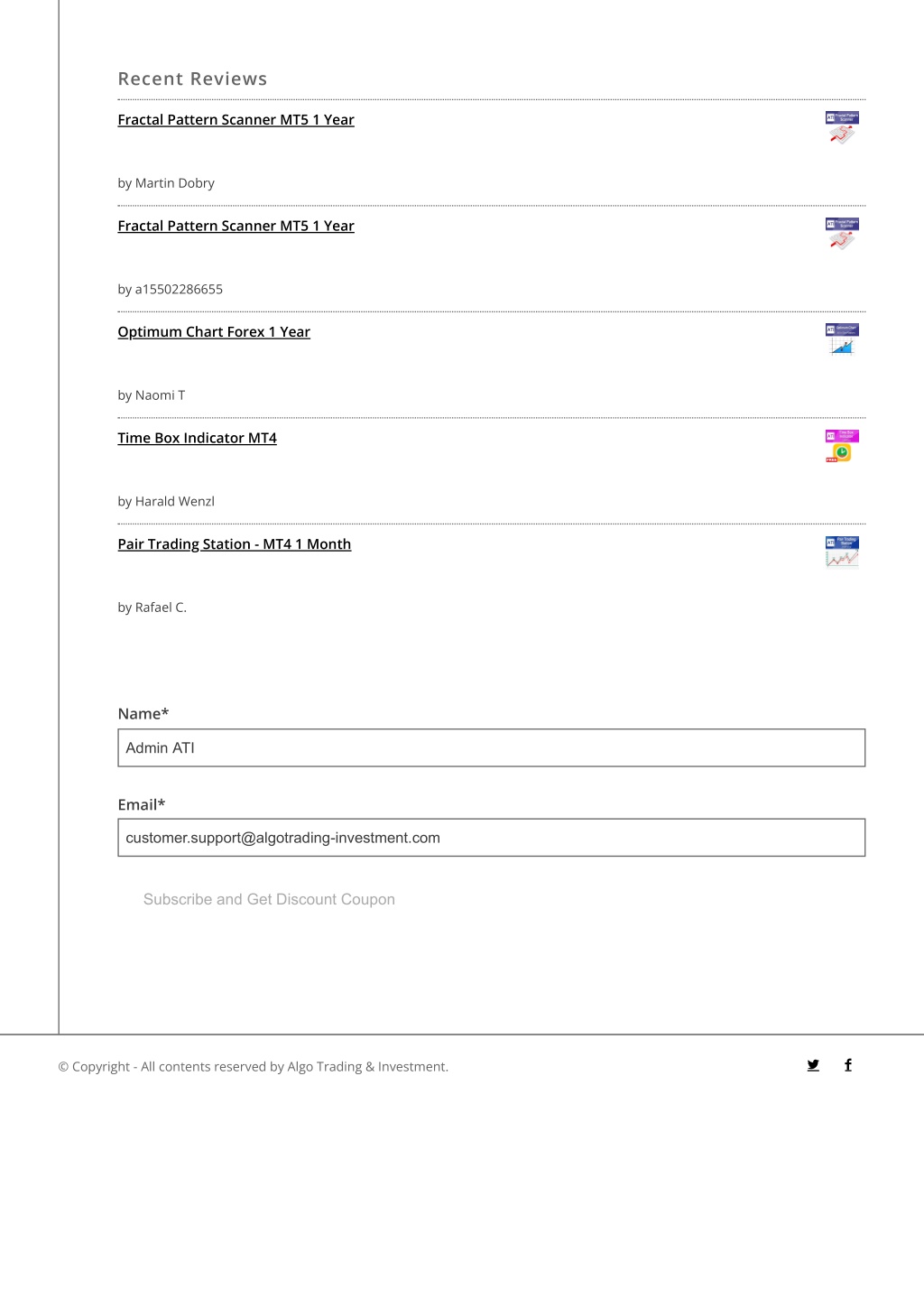Open the Pair Trading Station product thumbnail
Screen dimensions: 924x1308
pyautogui.click(x=842, y=552)
